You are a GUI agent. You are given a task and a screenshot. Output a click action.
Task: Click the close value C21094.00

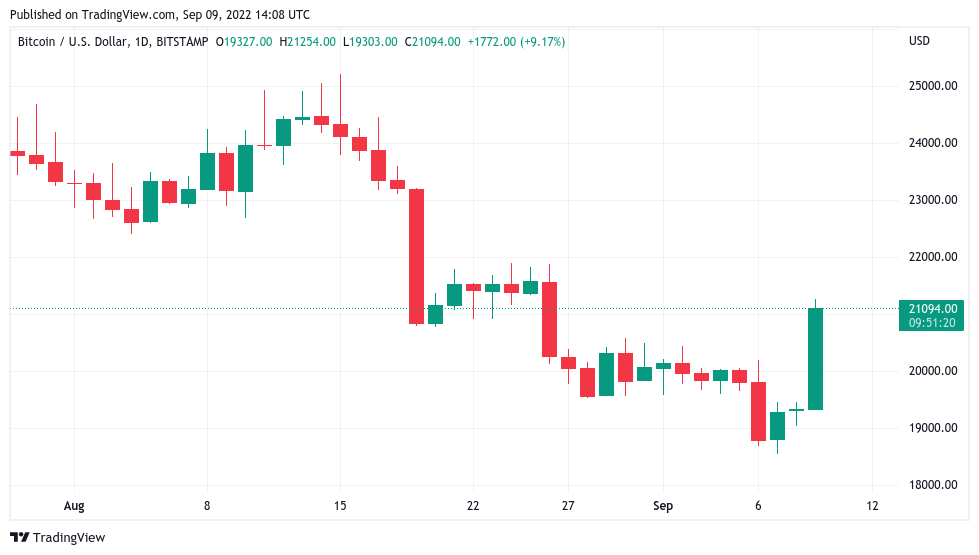pos(434,41)
